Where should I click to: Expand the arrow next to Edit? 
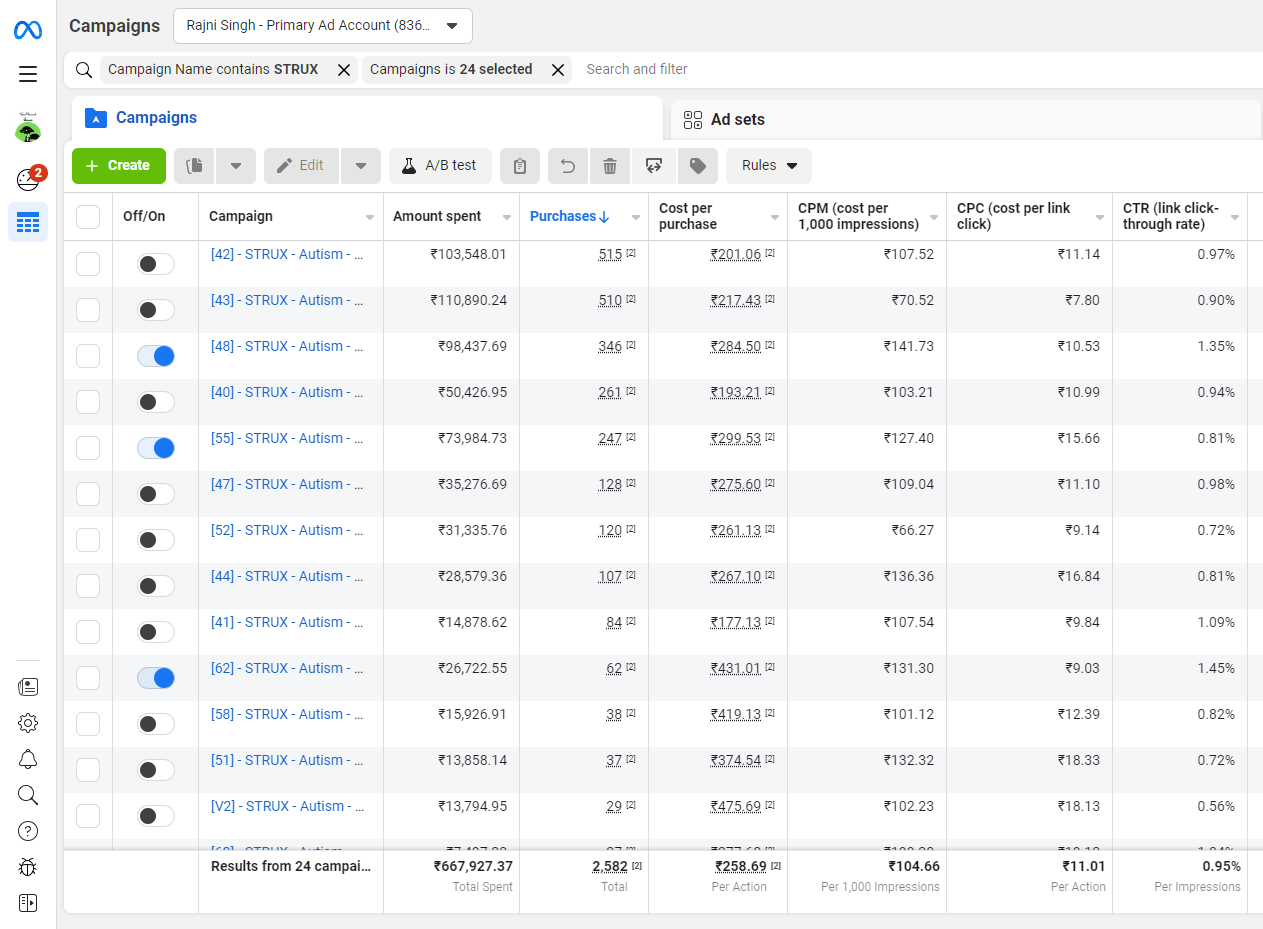pos(361,166)
